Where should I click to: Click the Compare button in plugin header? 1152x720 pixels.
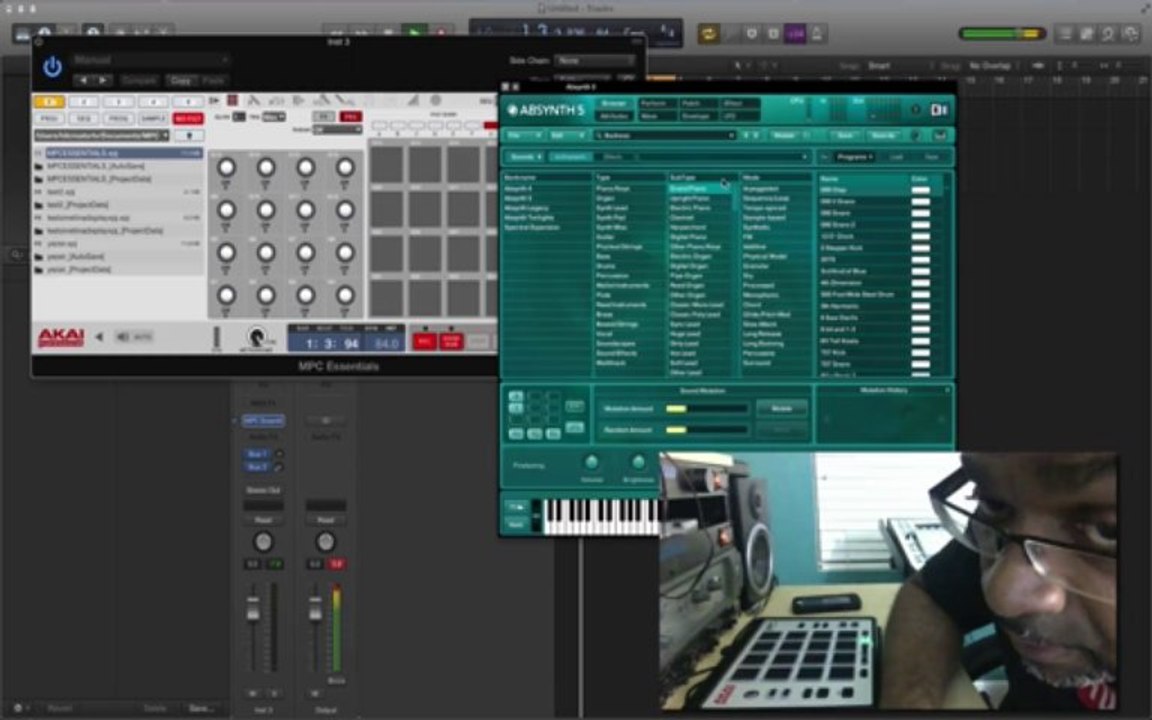pos(139,80)
